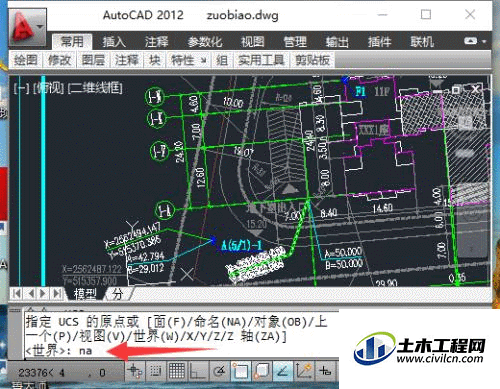Switch to the 常用 ribbon tab

(x=72, y=42)
